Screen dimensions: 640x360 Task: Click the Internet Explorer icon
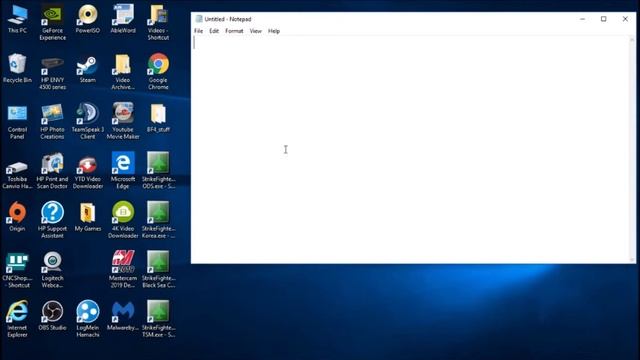point(17,320)
